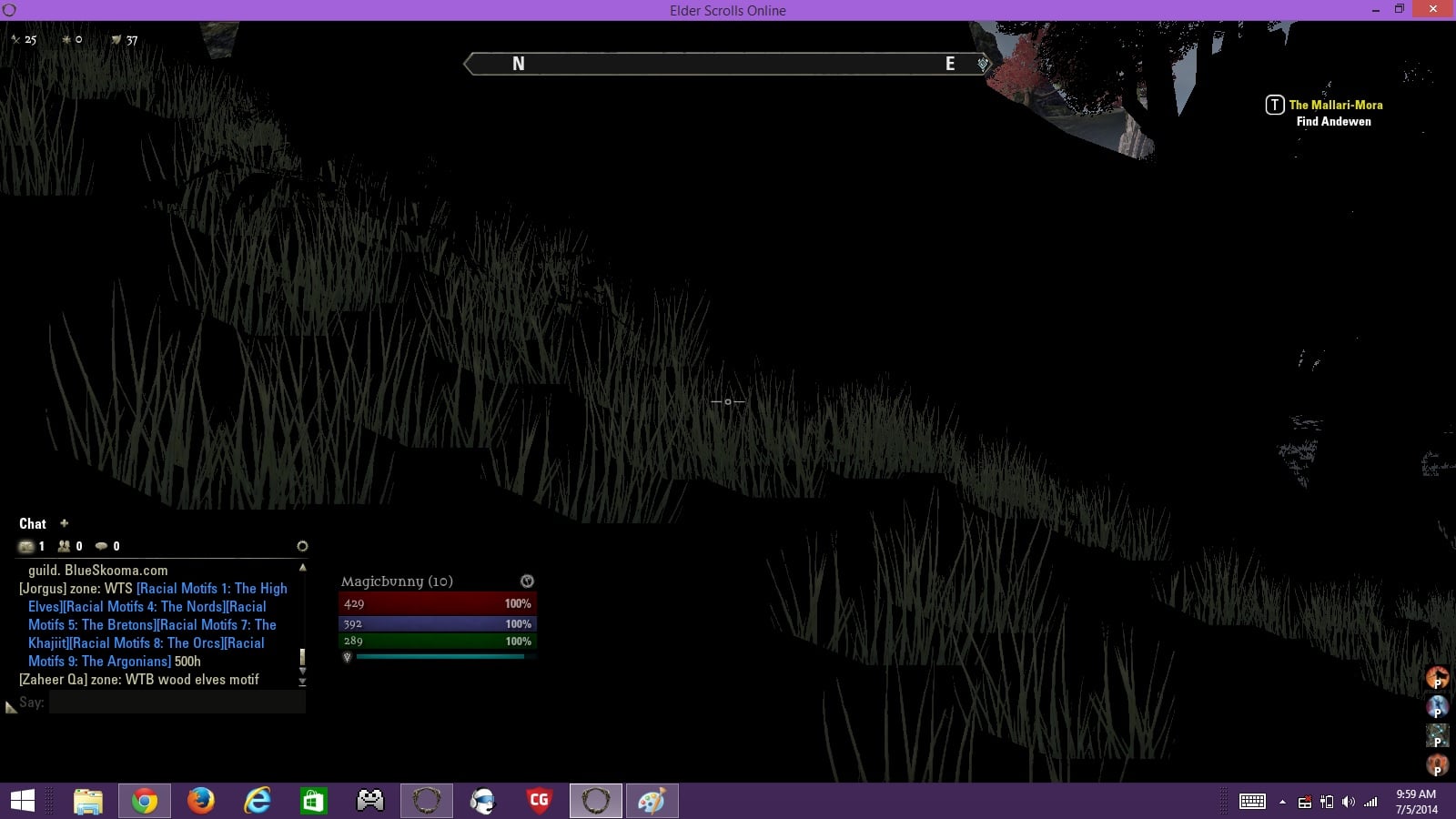Screen dimensions: 1456x819
Task: Open Paint from taskbar
Action: click(652, 801)
